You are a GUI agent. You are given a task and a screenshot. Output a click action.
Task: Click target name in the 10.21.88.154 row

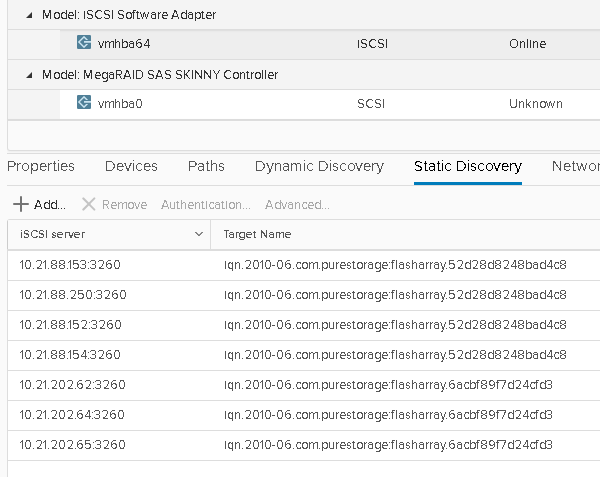395,355
